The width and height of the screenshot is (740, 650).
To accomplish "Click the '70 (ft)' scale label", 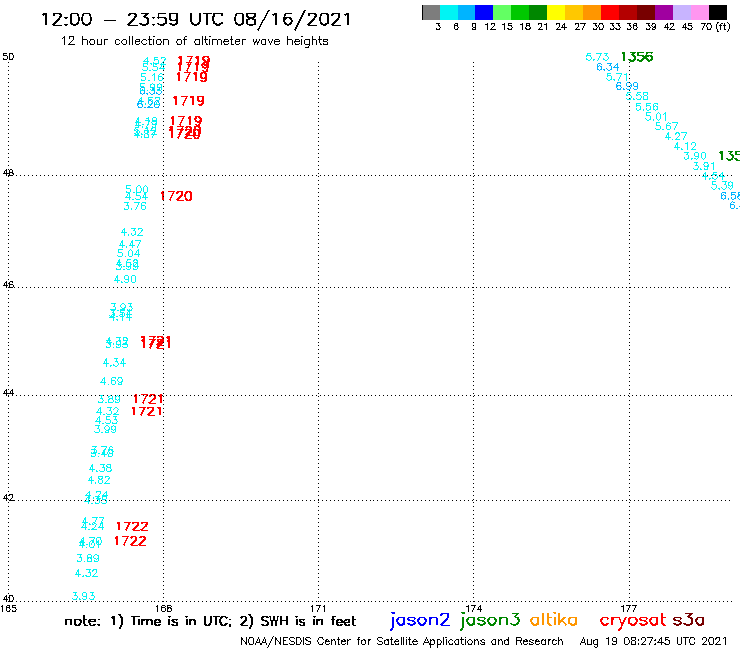I will (715, 27).
